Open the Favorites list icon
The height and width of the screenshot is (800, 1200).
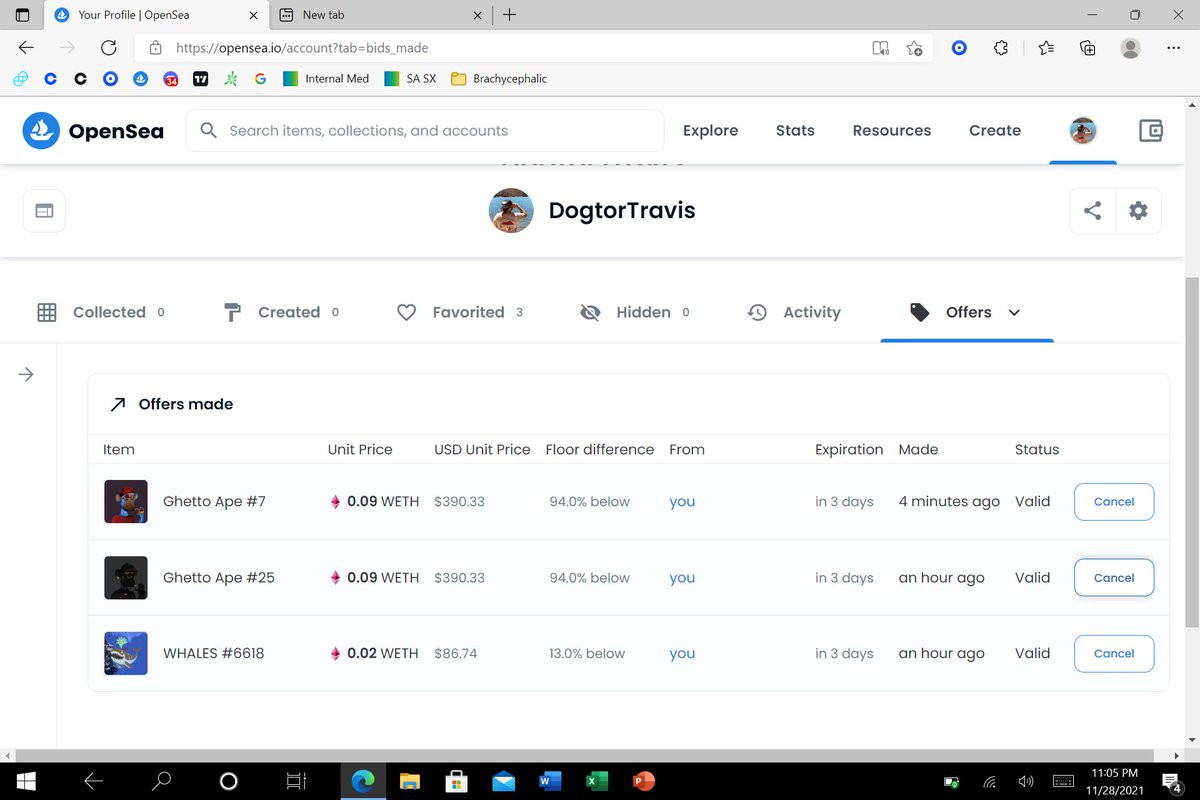pos(1046,47)
